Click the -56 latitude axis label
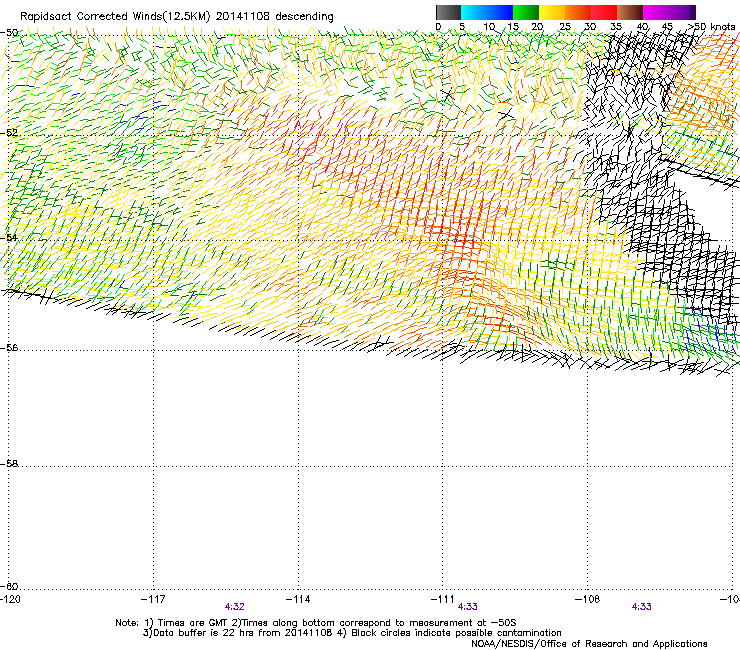Screen dimensions: 740x650 point(9,347)
